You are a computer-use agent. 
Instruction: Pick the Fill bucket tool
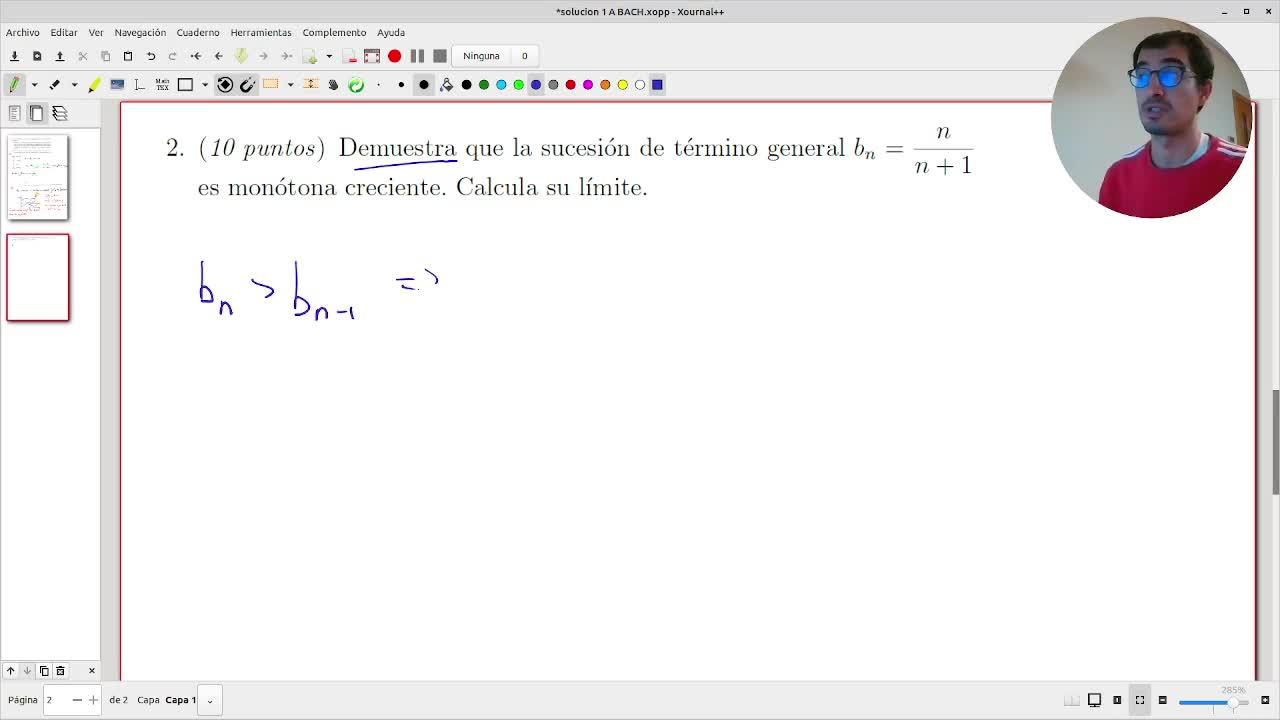pos(446,85)
